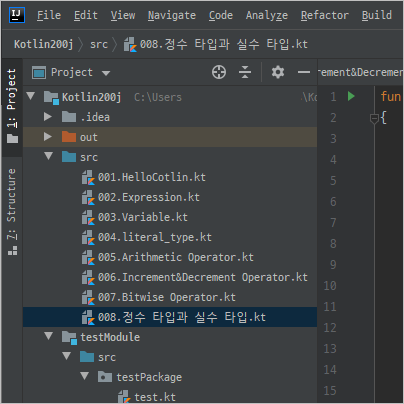Click Kotlin file icon of 003.Variable.kt
Viewport: 404px width, 404px height.
[88, 217]
